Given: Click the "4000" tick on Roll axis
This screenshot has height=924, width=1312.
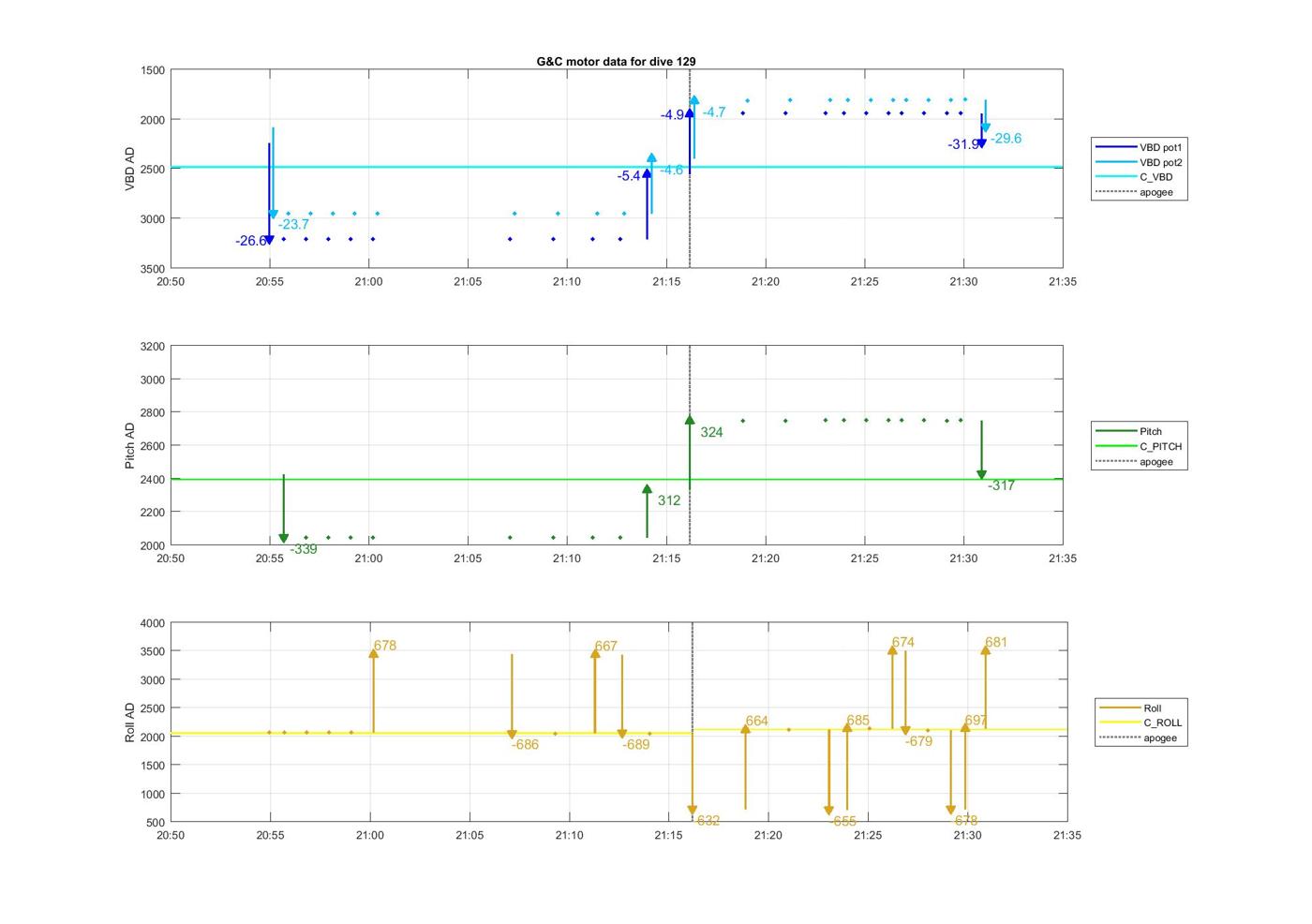Looking at the screenshot, I should tap(153, 623).
